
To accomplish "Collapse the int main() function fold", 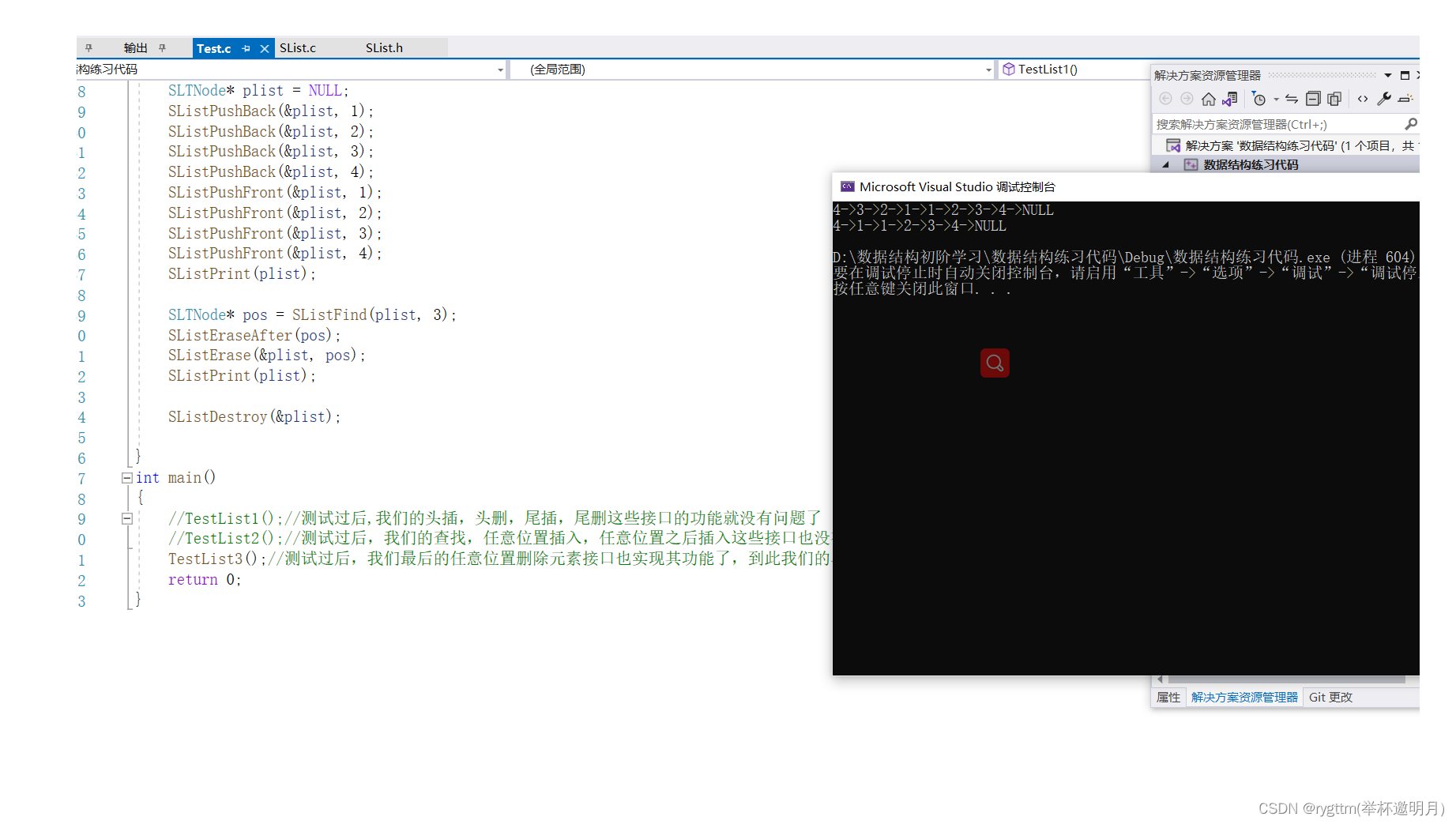I will pos(126,478).
